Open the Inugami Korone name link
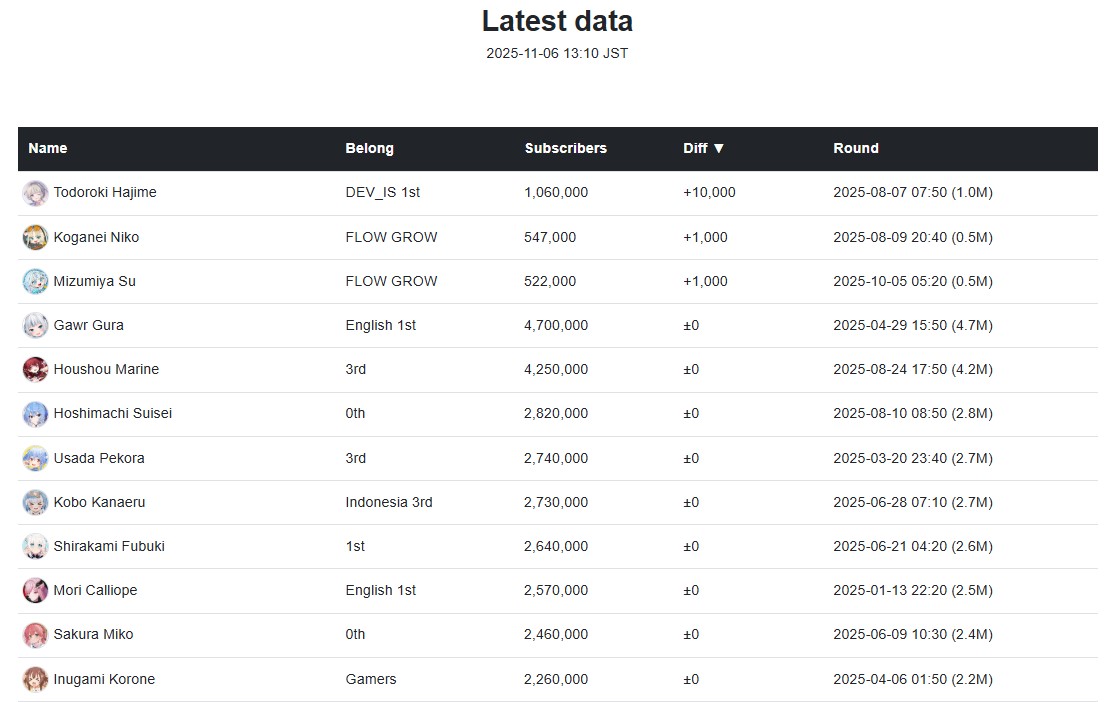Image resolution: width=1117 pixels, height=702 pixels. pyautogui.click(x=104, y=679)
